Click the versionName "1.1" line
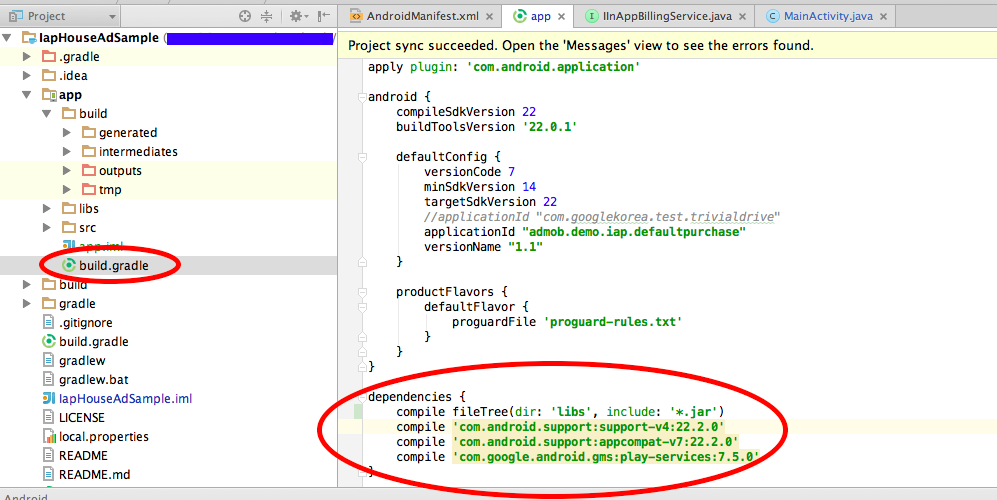 click(x=484, y=247)
